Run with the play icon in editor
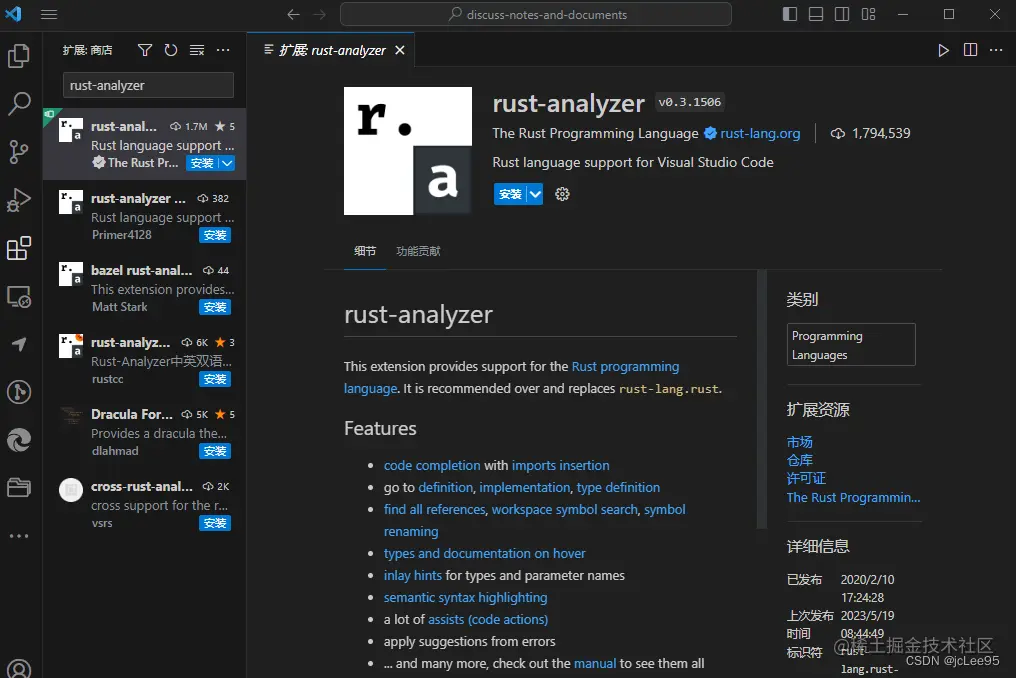The height and width of the screenshot is (678, 1016). click(943, 50)
